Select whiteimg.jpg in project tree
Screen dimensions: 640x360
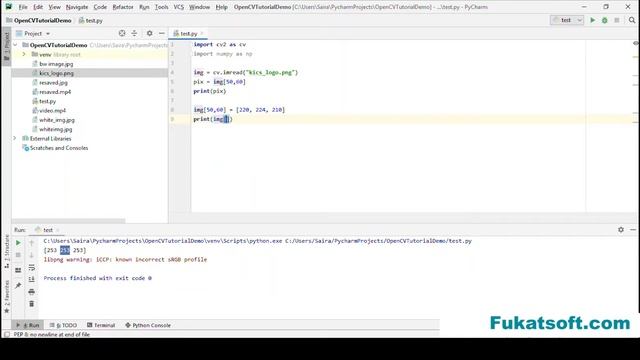[56, 129]
